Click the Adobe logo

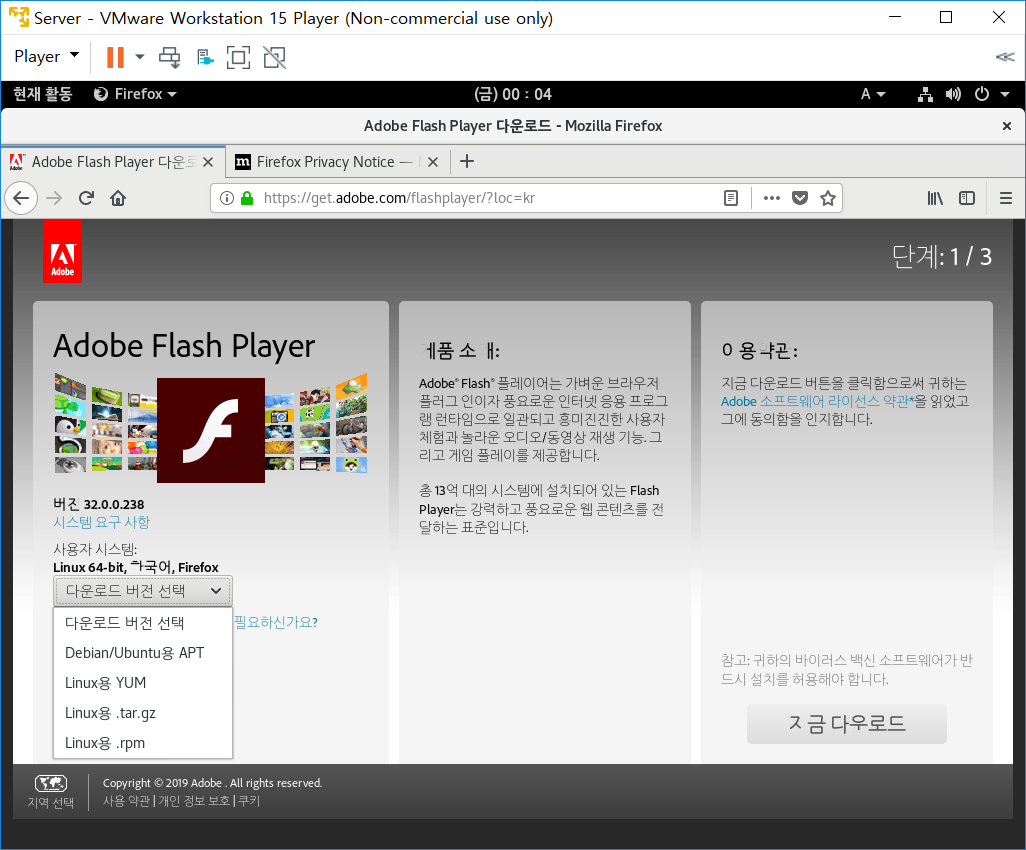tap(62, 251)
